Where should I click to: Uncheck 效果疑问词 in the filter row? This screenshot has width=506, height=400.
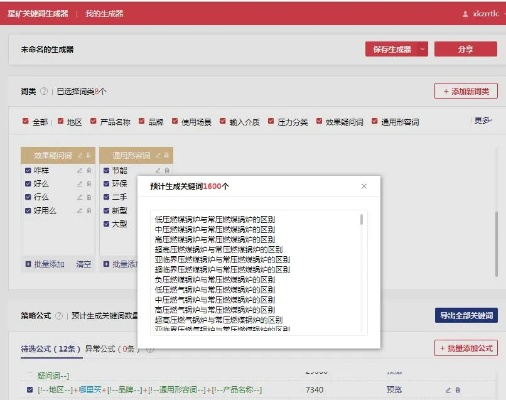319,121
